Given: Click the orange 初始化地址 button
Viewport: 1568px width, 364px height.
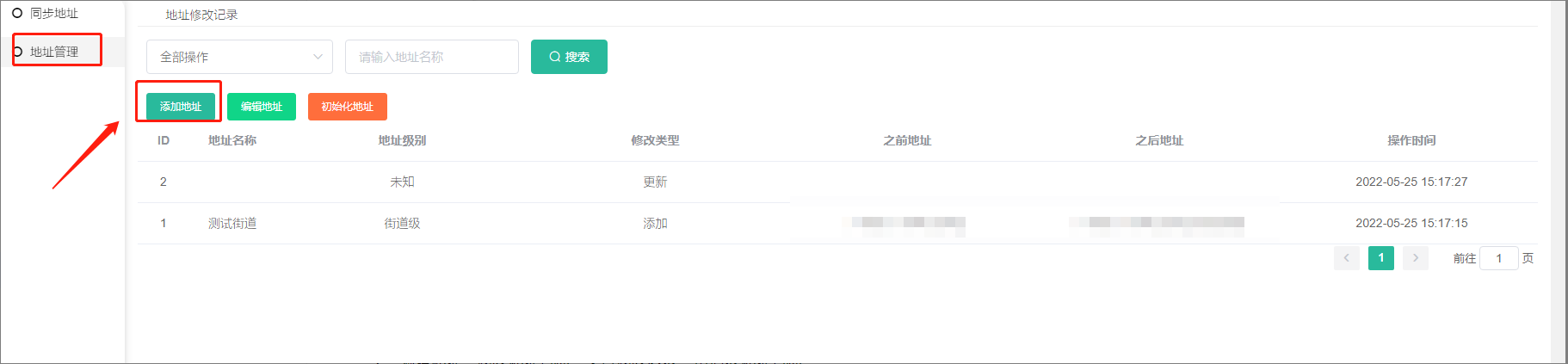Looking at the screenshot, I should [x=348, y=107].
